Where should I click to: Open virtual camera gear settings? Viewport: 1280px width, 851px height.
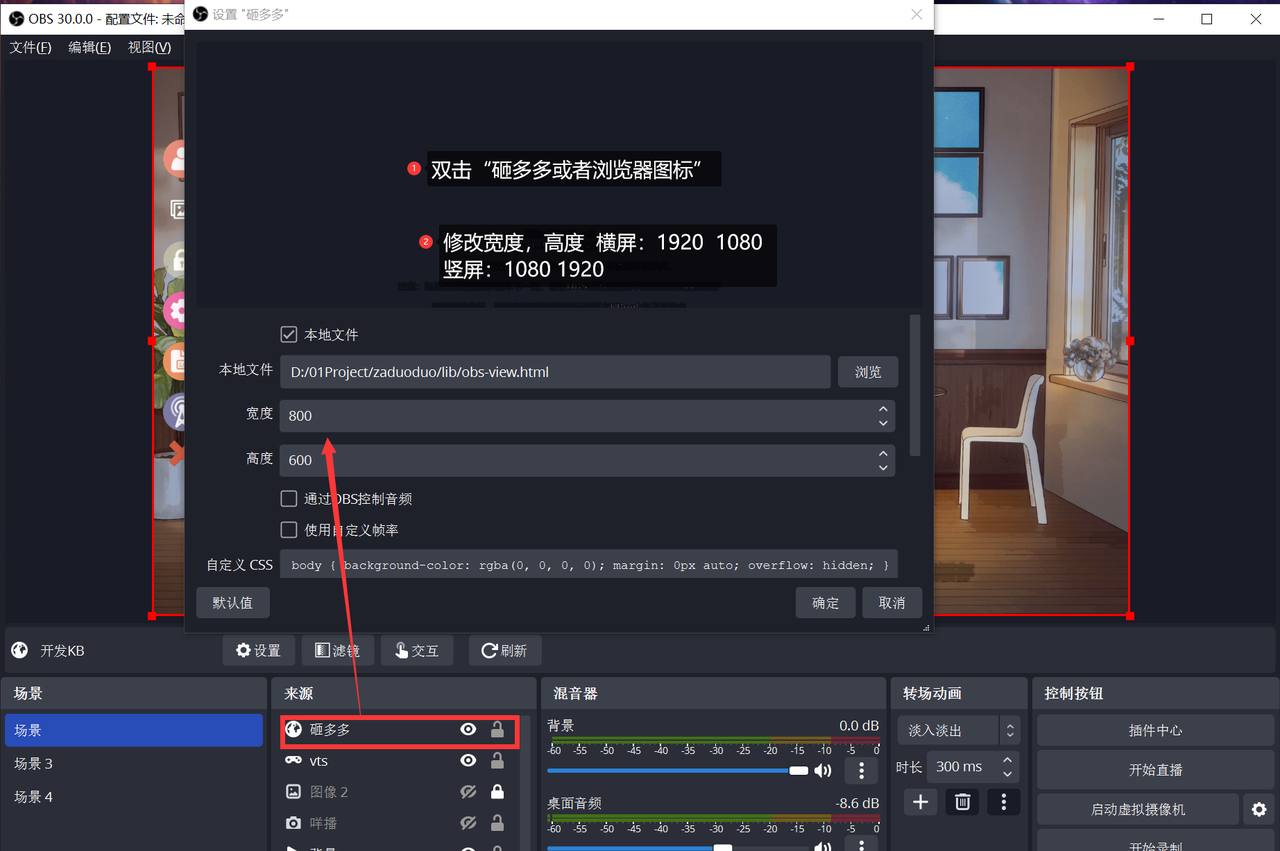click(1259, 809)
